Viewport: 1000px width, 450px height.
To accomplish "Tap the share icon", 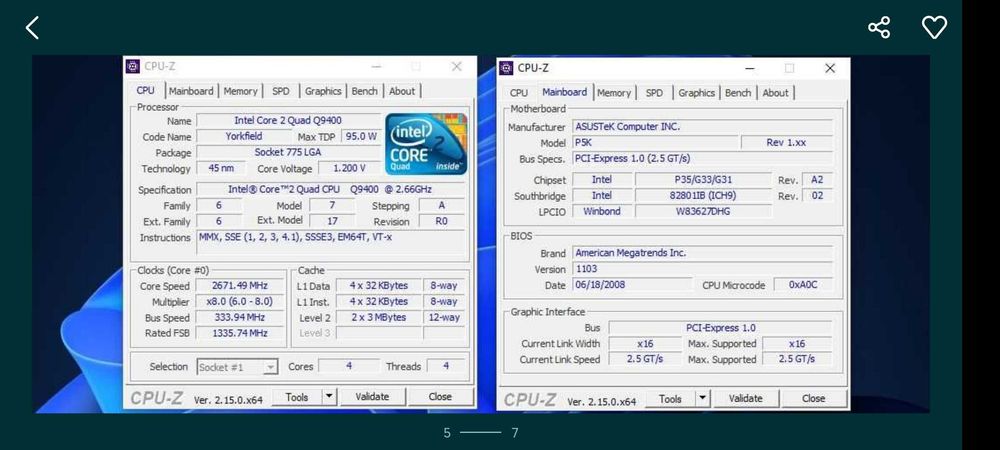I will click(x=879, y=27).
